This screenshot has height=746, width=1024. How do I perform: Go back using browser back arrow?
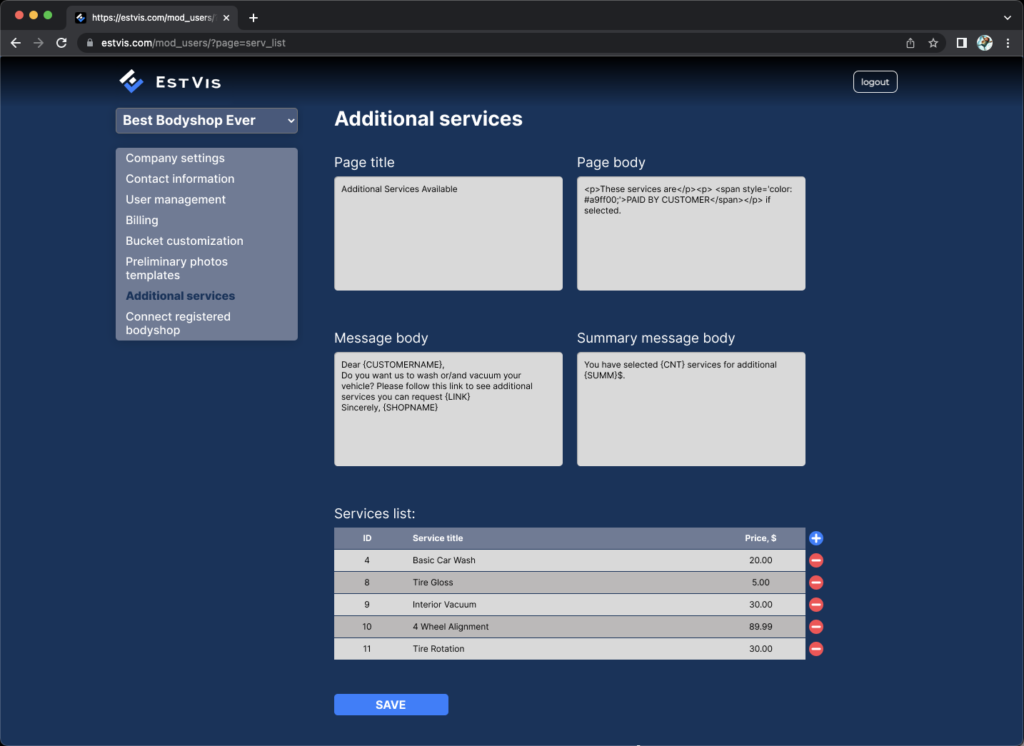(x=16, y=43)
